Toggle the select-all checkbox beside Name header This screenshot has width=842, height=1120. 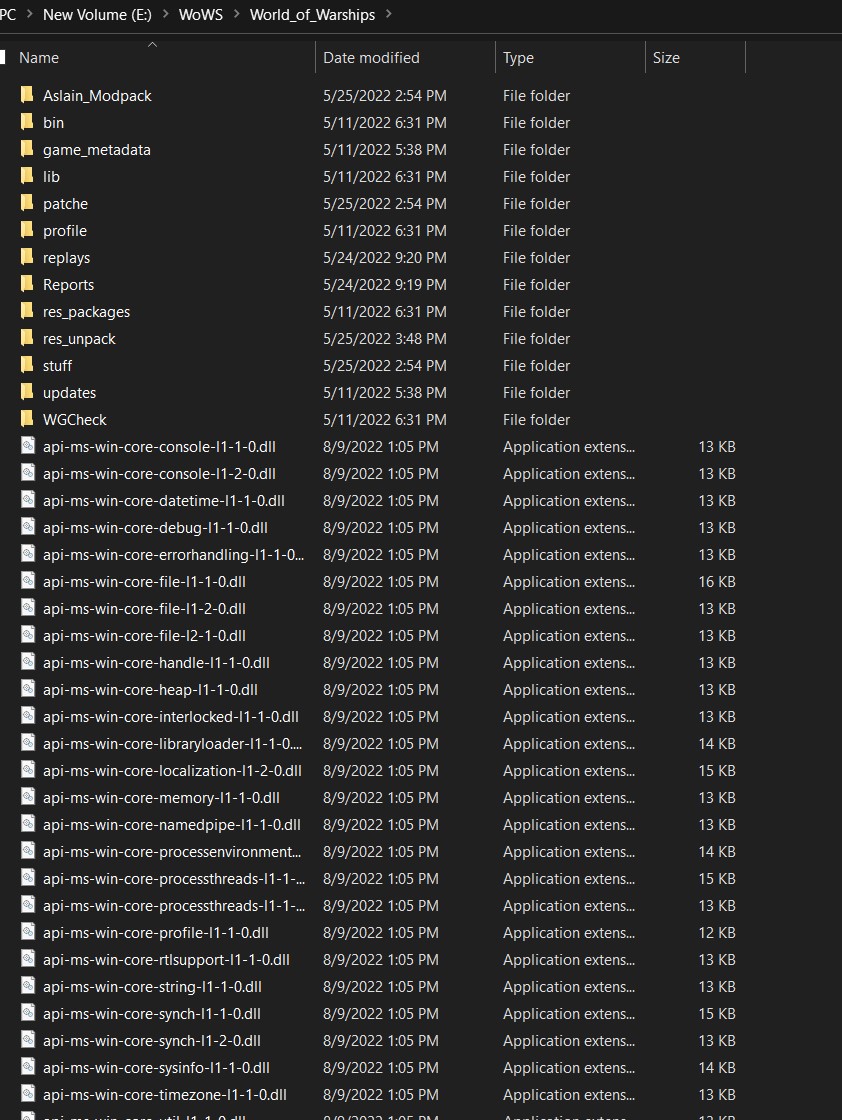tap(3, 57)
